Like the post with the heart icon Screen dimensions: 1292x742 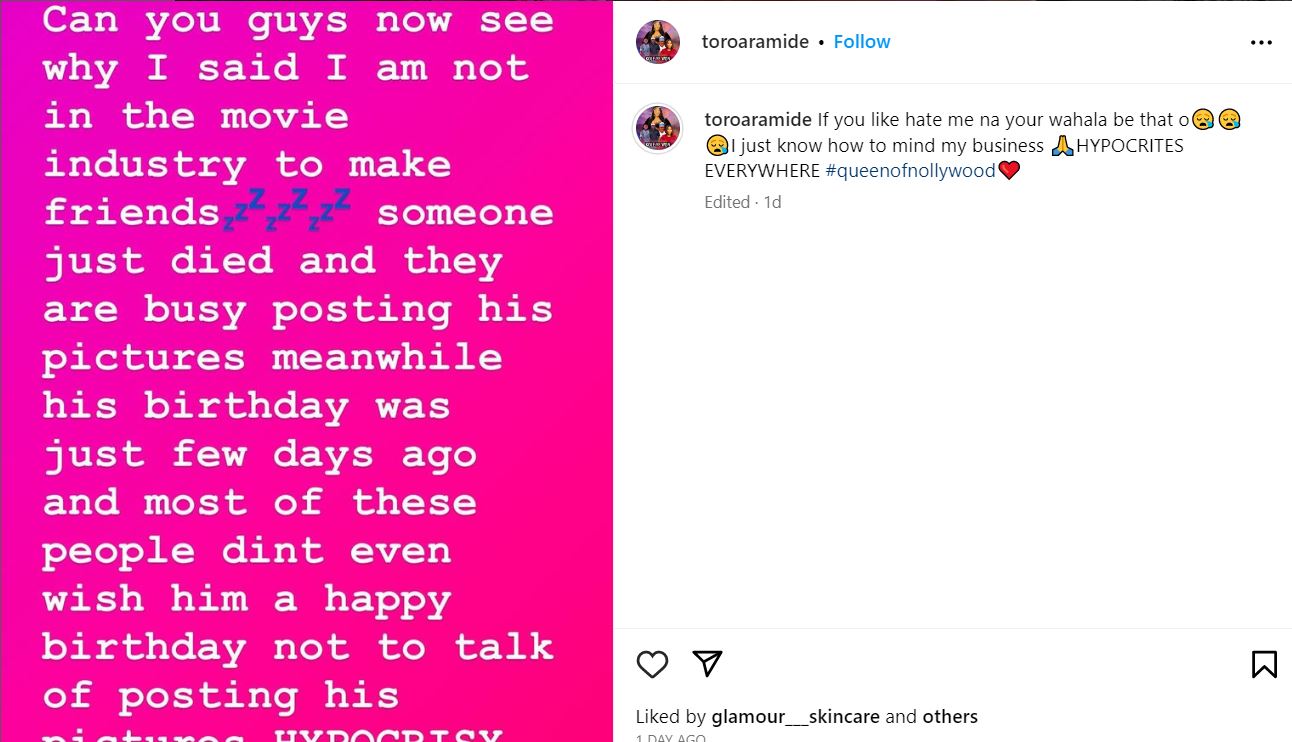(652, 664)
